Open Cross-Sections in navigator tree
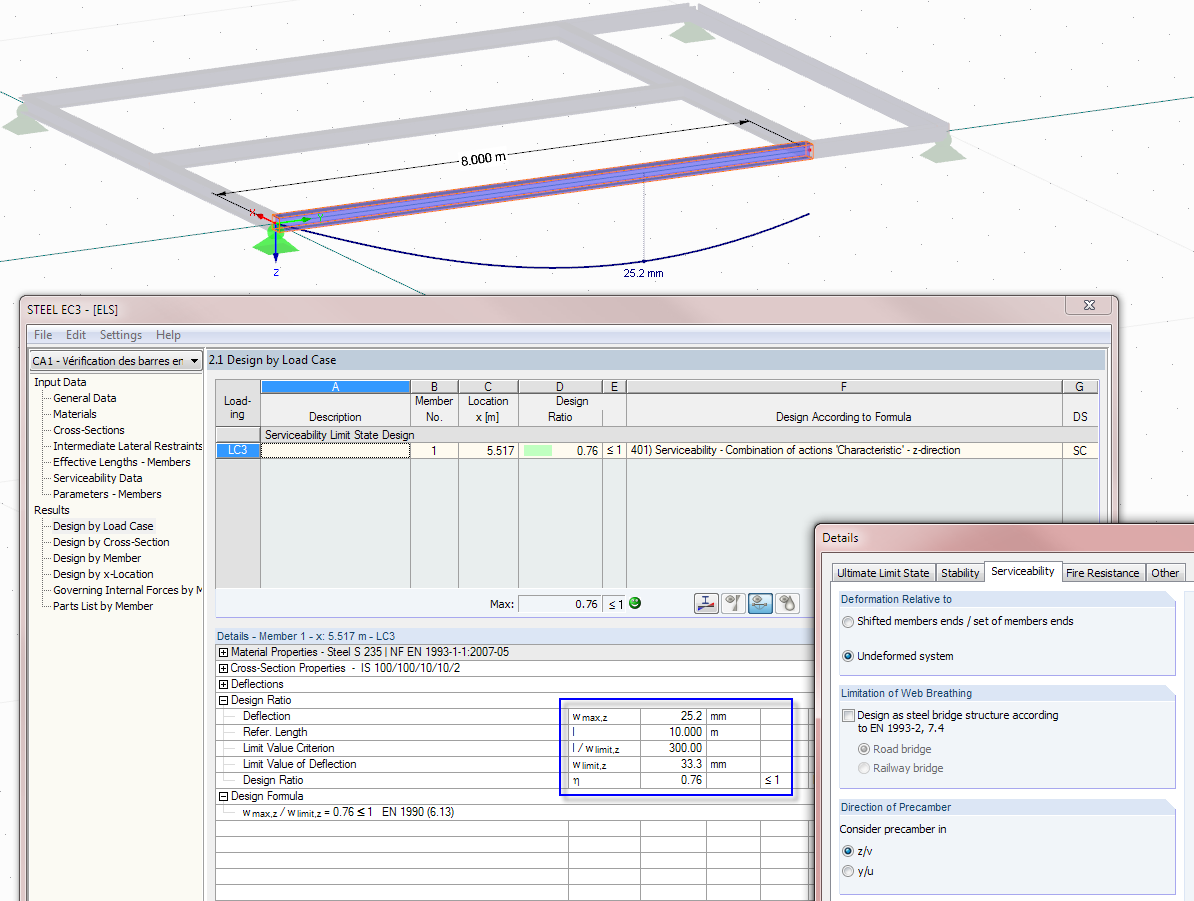1194x901 pixels. tap(88, 430)
